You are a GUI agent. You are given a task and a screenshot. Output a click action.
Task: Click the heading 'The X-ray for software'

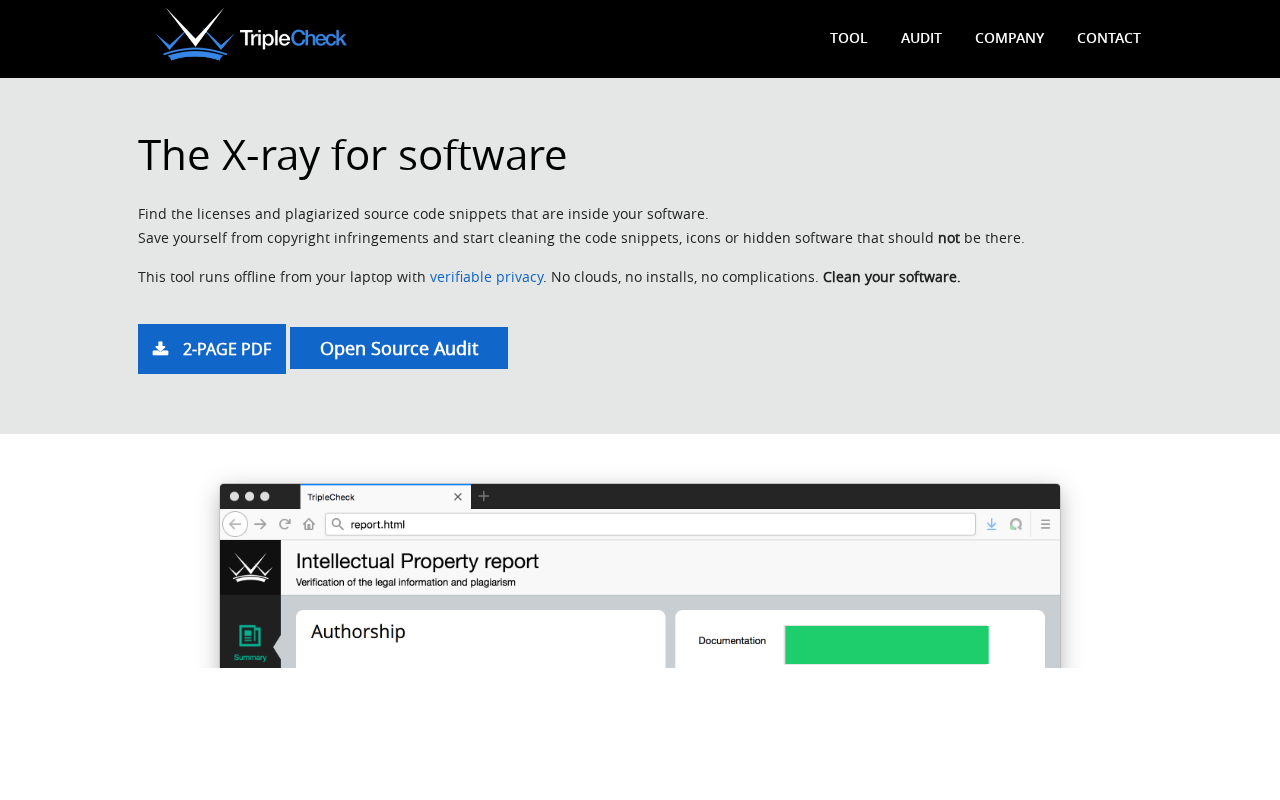coord(353,155)
